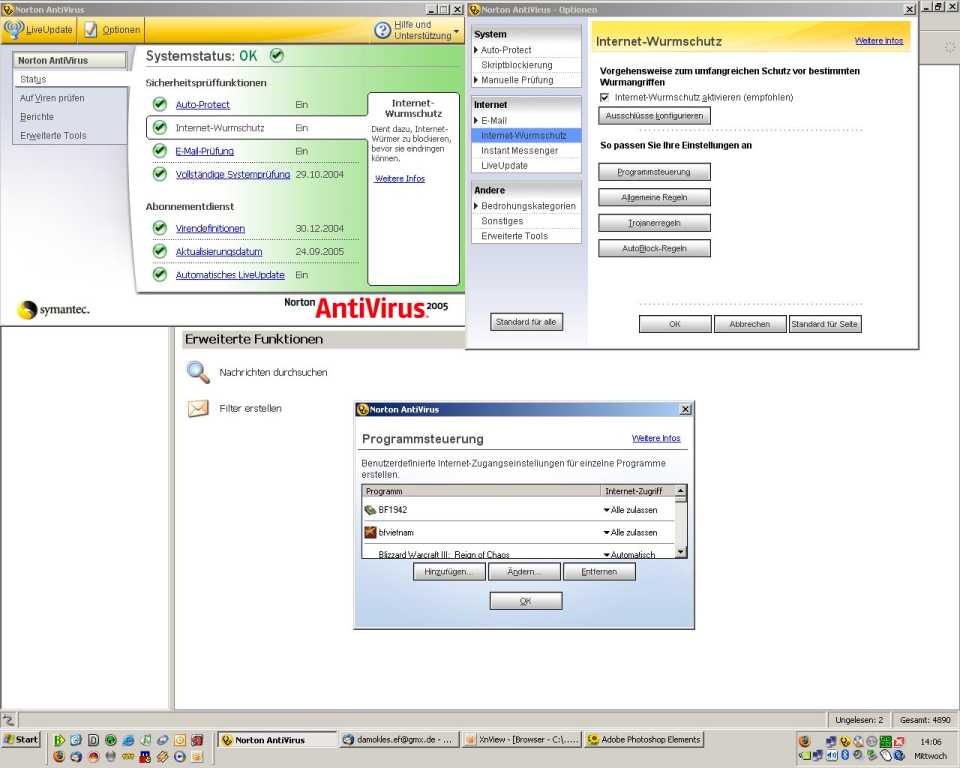Screen dimensions: 960x768
Task: Select Instant Messenger in the Options sidebar
Action: (519, 150)
